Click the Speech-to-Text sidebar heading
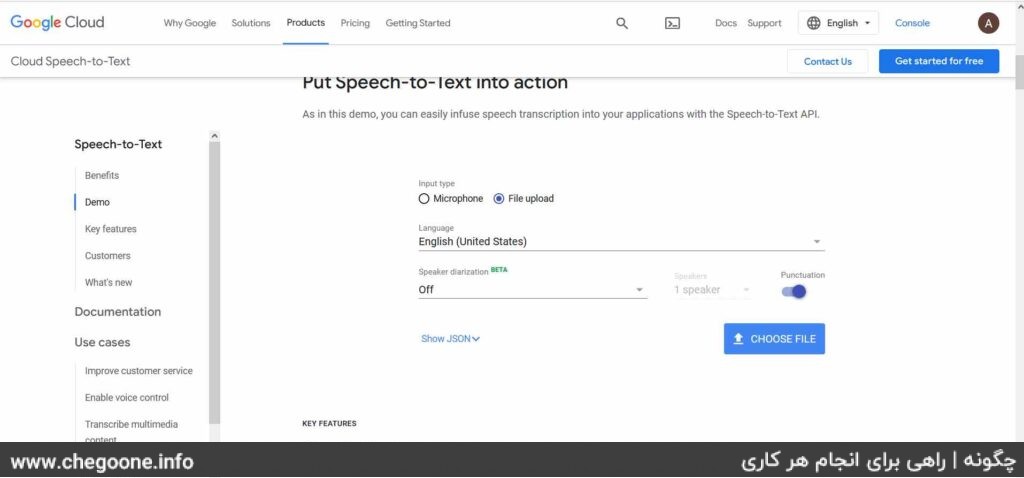 [118, 144]
